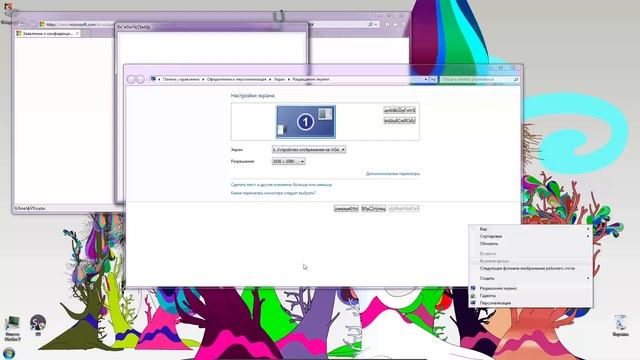
Task: Go back in the Control Panel window
Action: (x=131, y=79)
